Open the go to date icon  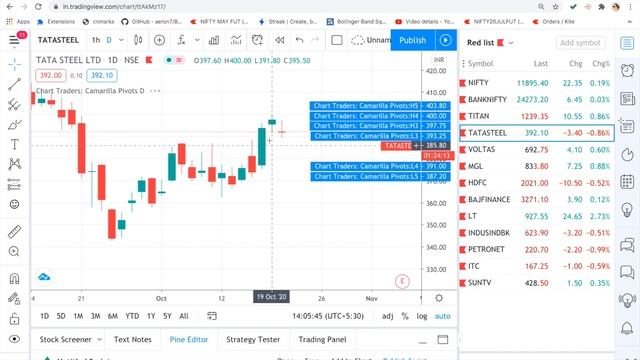[x=212, y=316]
